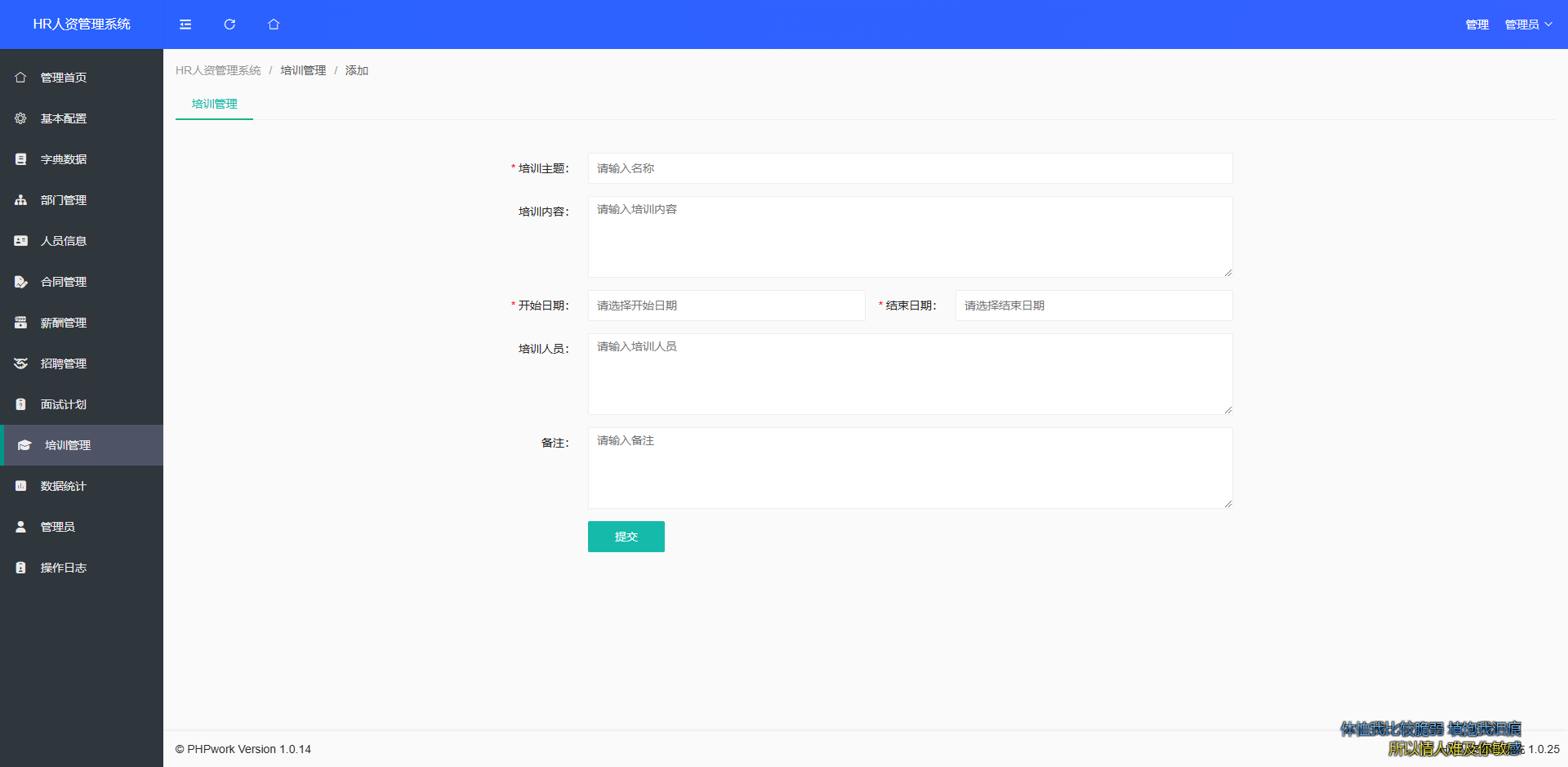Click the 数据统计 chart icon
This screenshot has height=767, width=1568.
(21, 486)
